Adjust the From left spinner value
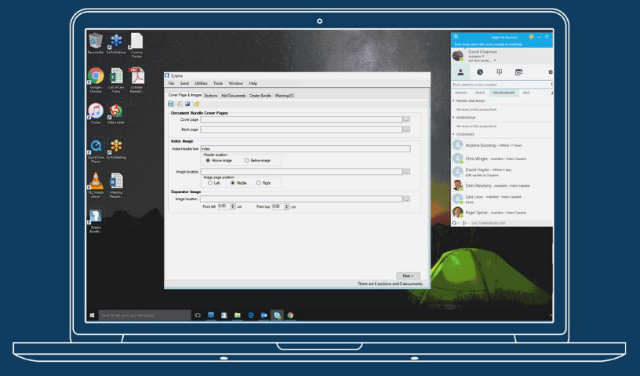 click(x=233, y=207)
